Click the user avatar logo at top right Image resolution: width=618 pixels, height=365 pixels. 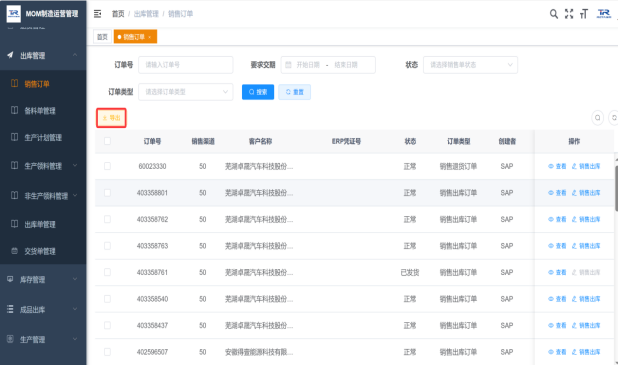click(603, 14)
